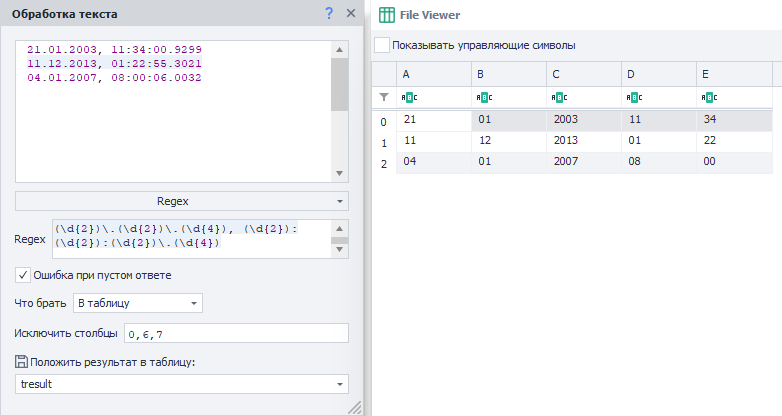Click column C header
Viewport: 782px width, 416px height.
point(584,74)
